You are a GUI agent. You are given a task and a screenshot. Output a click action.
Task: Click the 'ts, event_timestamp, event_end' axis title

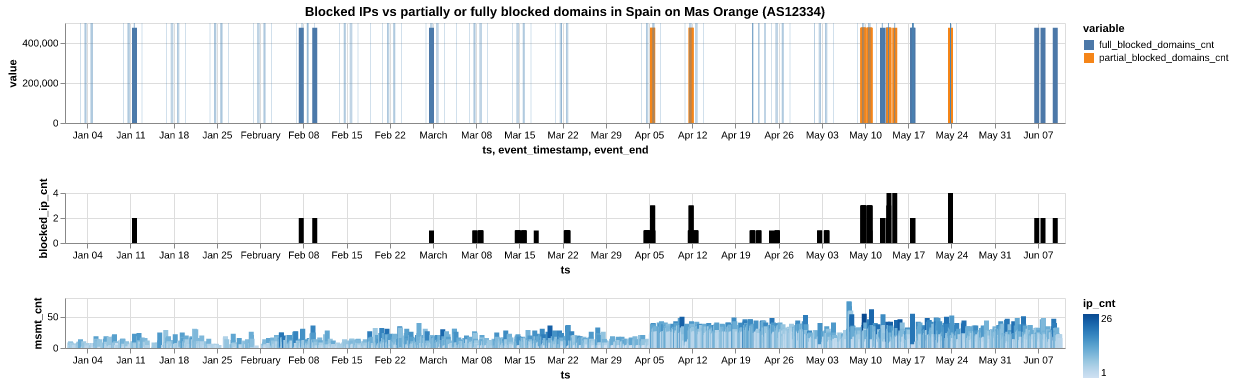tap(565, 150)
